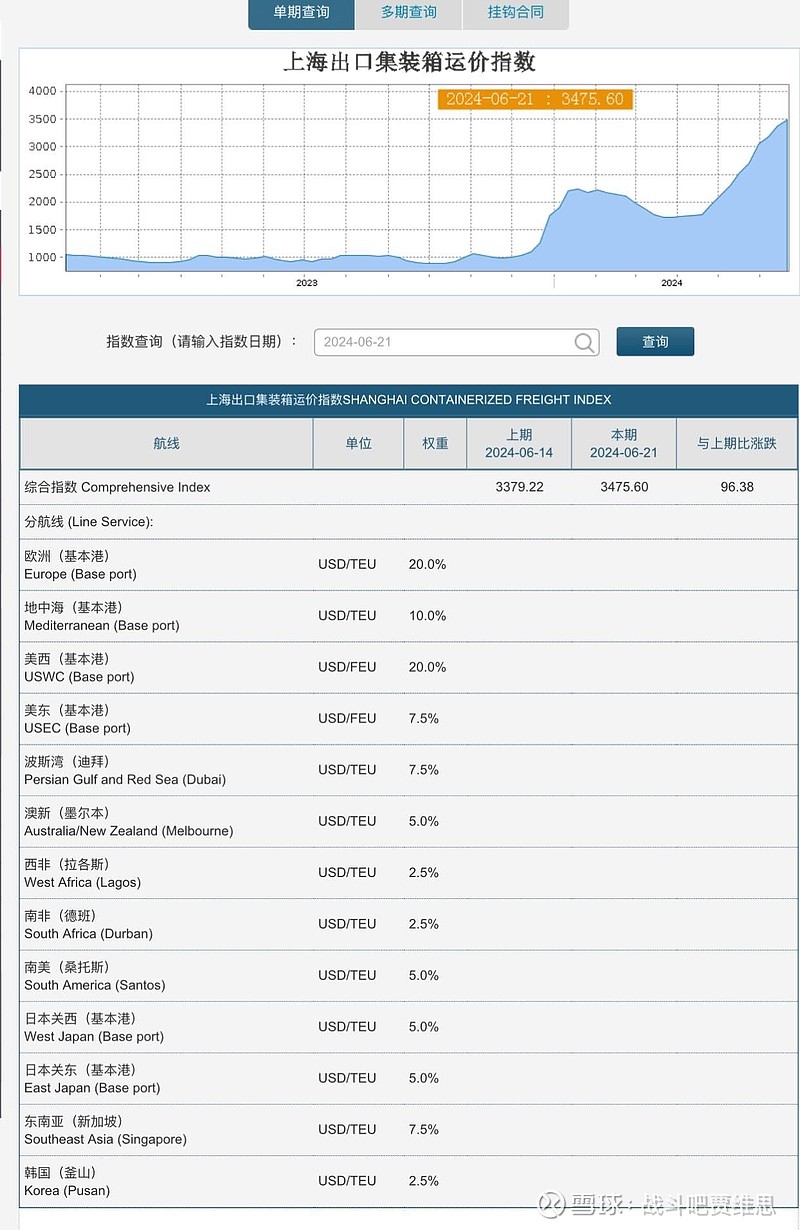Image resolution: width=800 pixels, height=1230 pixels.
Task: Click the 上期 2024-06-14 column header
Action: tap(518, 443)
